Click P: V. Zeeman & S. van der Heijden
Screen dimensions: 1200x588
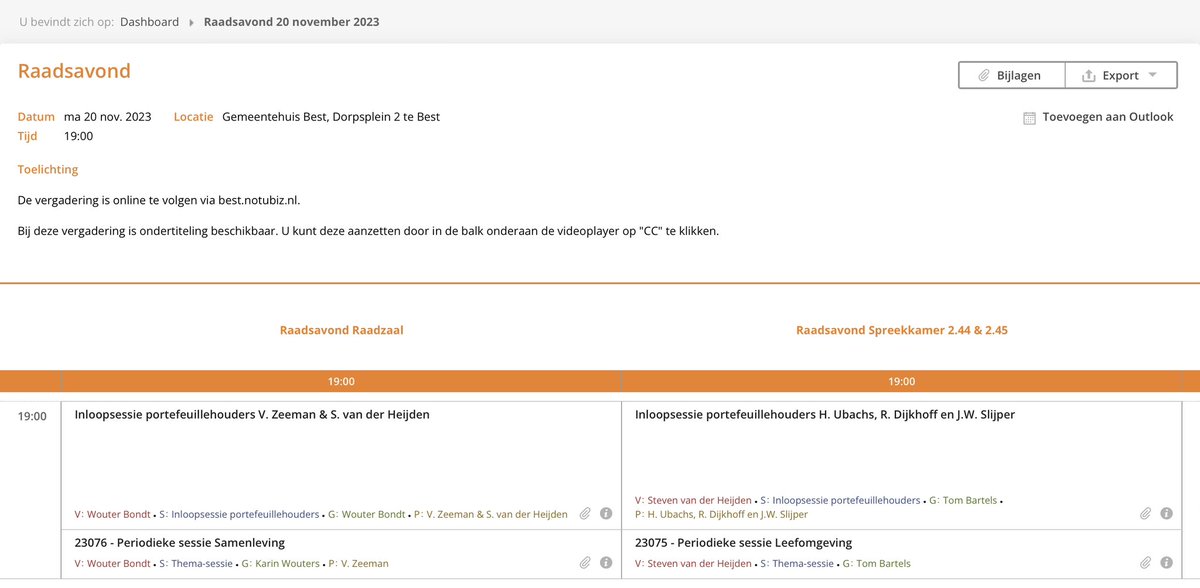point(490,514)
